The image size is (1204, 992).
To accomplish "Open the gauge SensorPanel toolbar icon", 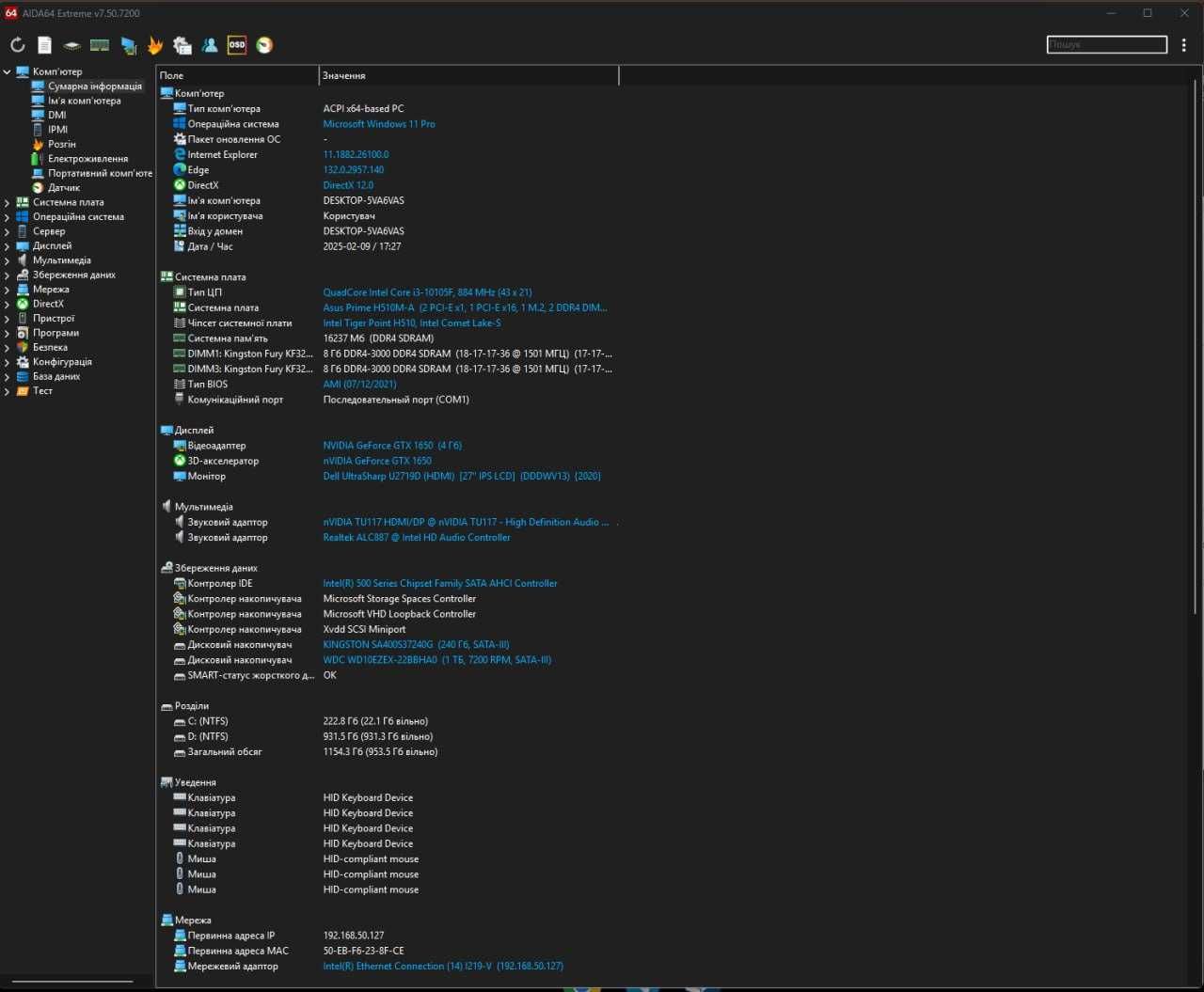I will click(x=264, y=45).
